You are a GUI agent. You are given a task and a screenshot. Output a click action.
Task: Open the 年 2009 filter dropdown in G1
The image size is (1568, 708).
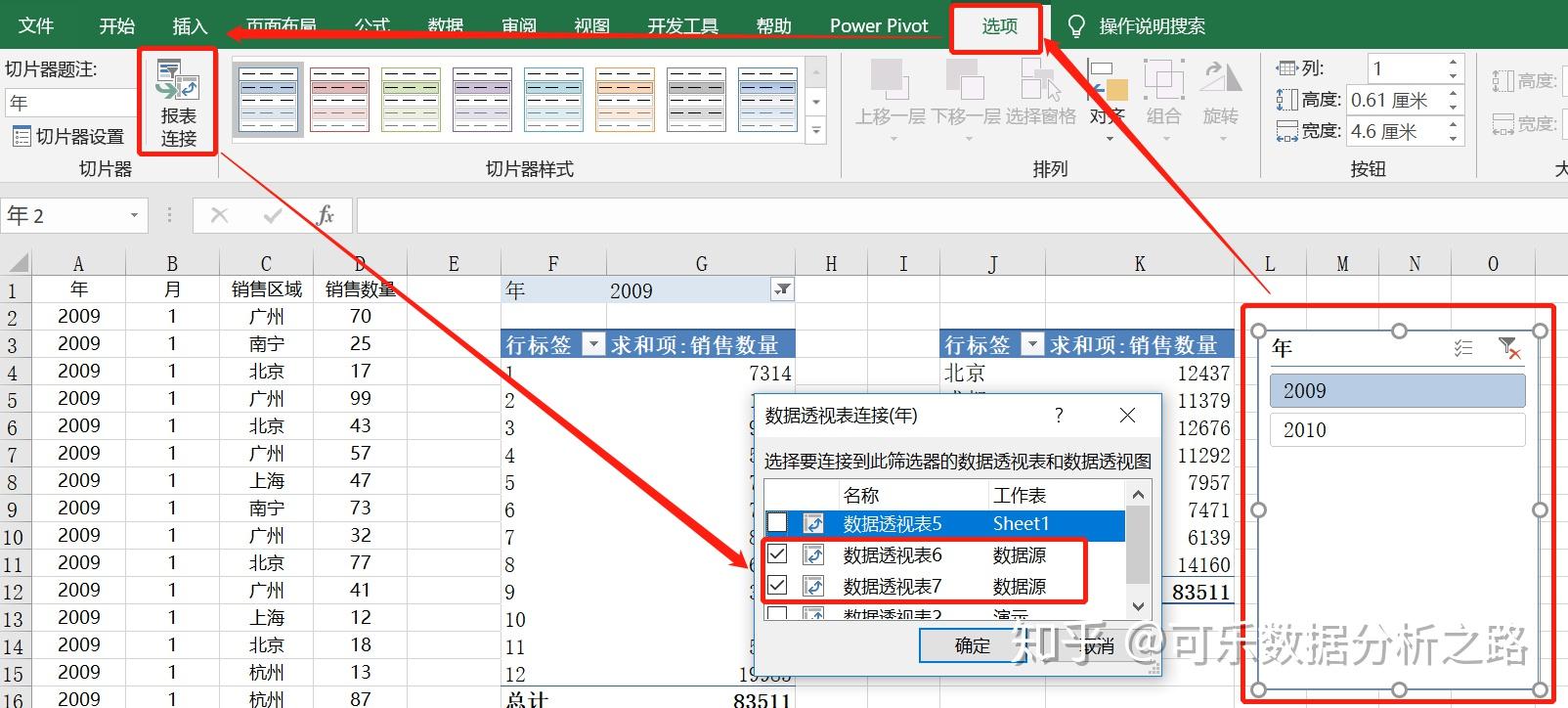[782, 288]
